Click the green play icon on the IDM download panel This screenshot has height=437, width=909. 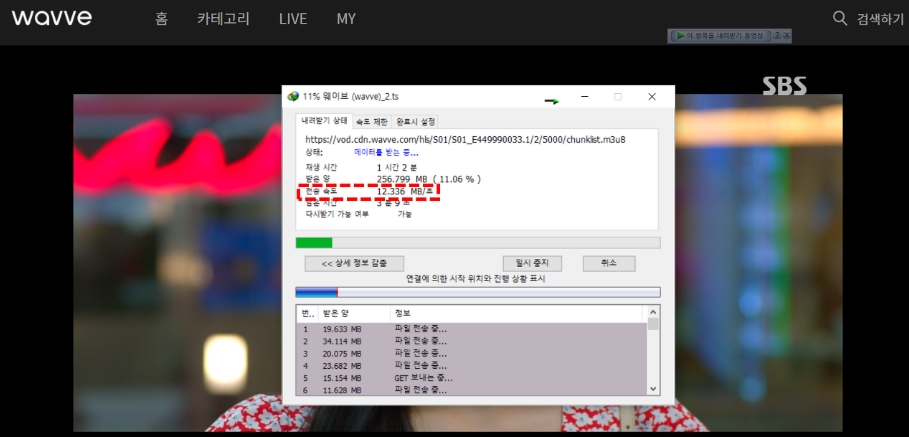(x=679, y=35)
